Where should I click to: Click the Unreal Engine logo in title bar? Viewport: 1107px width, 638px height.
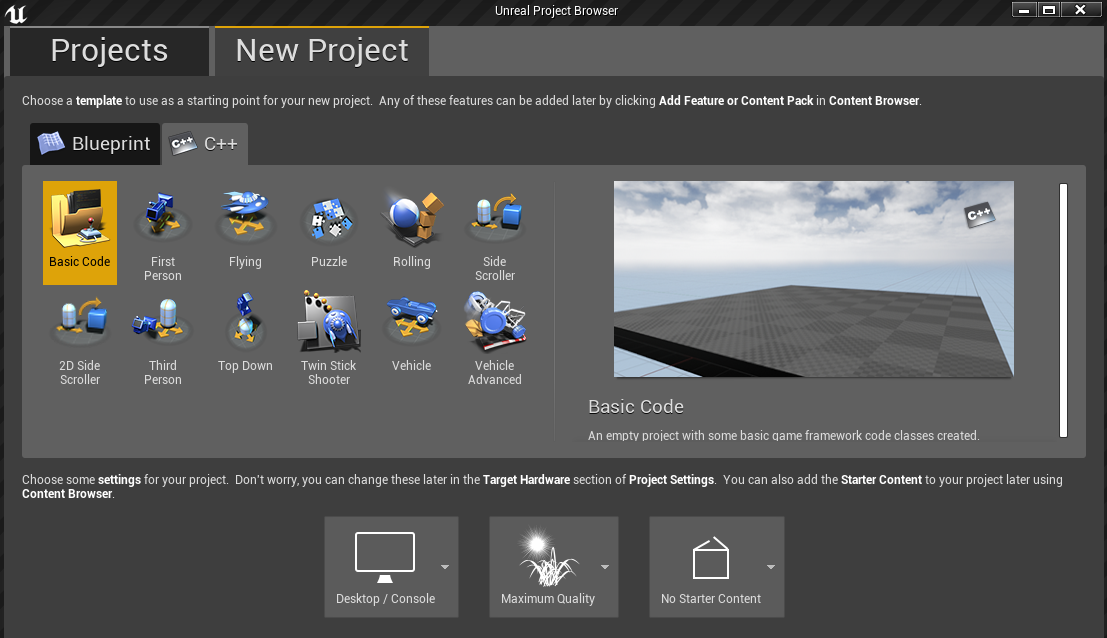click(16, 13)
